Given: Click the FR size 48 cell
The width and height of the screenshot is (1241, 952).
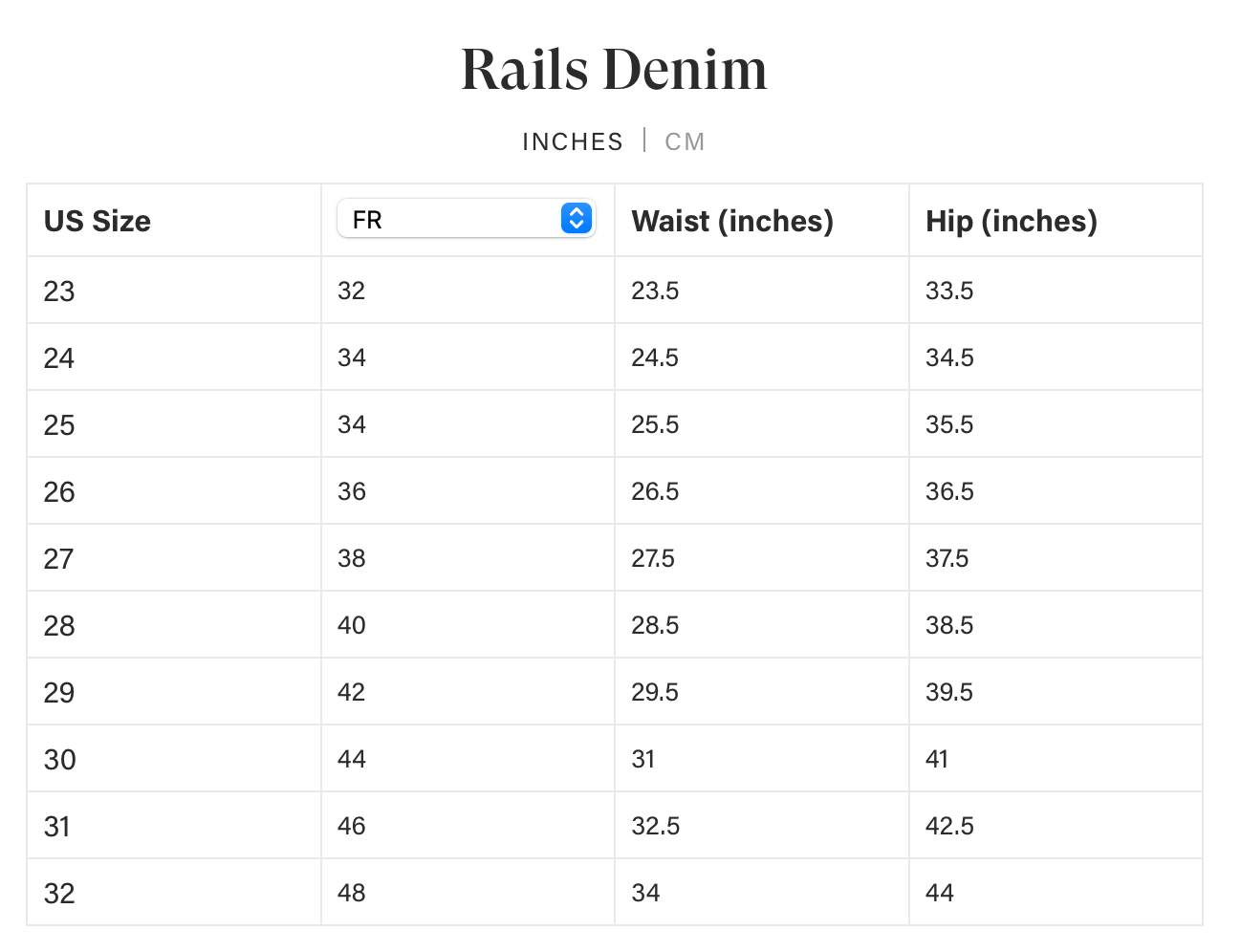Looking at the screenshot, I should tap(352, 893).
